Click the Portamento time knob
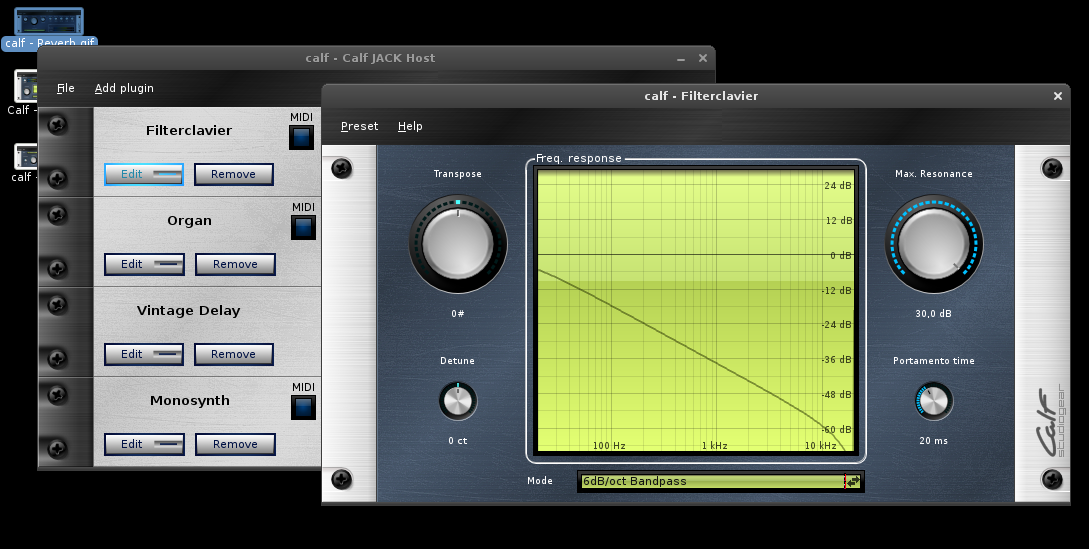This screenshot has width=1089, height=549. (933, 401)
